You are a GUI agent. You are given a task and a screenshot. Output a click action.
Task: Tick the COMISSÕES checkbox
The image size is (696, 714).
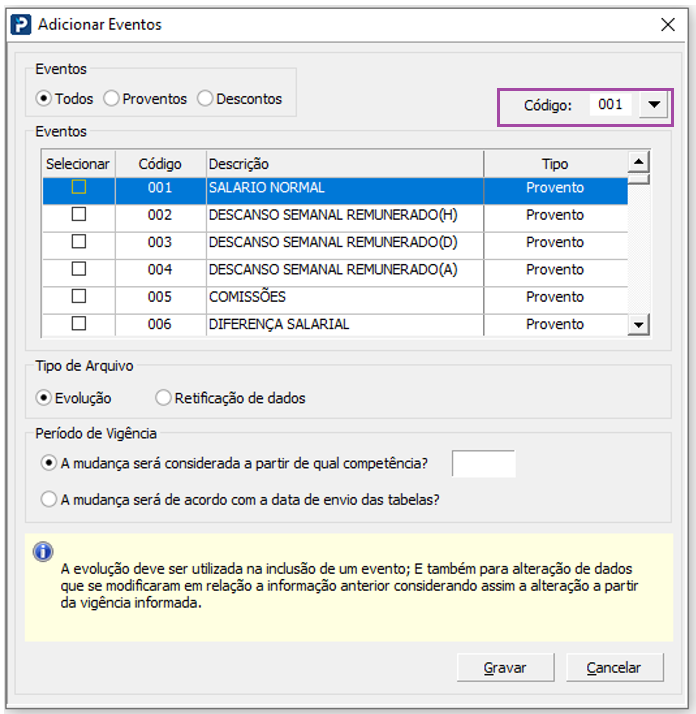click(79, 296)
